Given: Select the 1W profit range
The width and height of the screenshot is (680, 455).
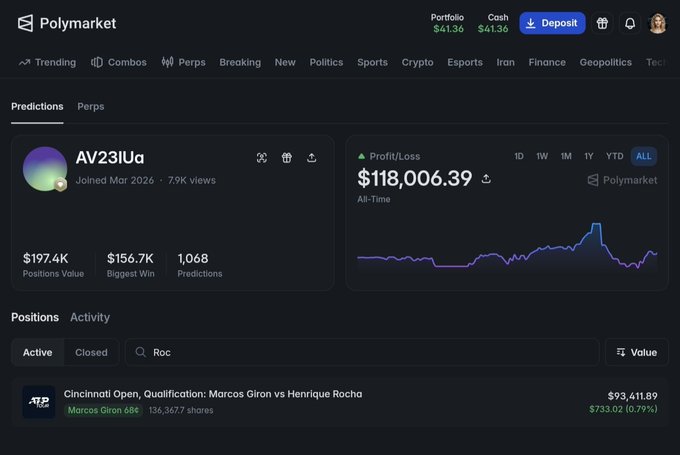Looking at the screenshot, I should point(542,156).
